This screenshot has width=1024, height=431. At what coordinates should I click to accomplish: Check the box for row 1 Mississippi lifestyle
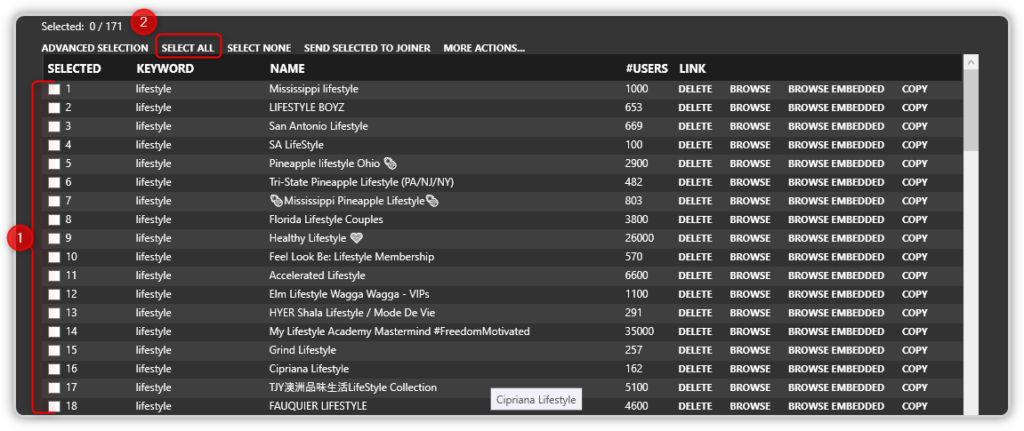[54, 89]
